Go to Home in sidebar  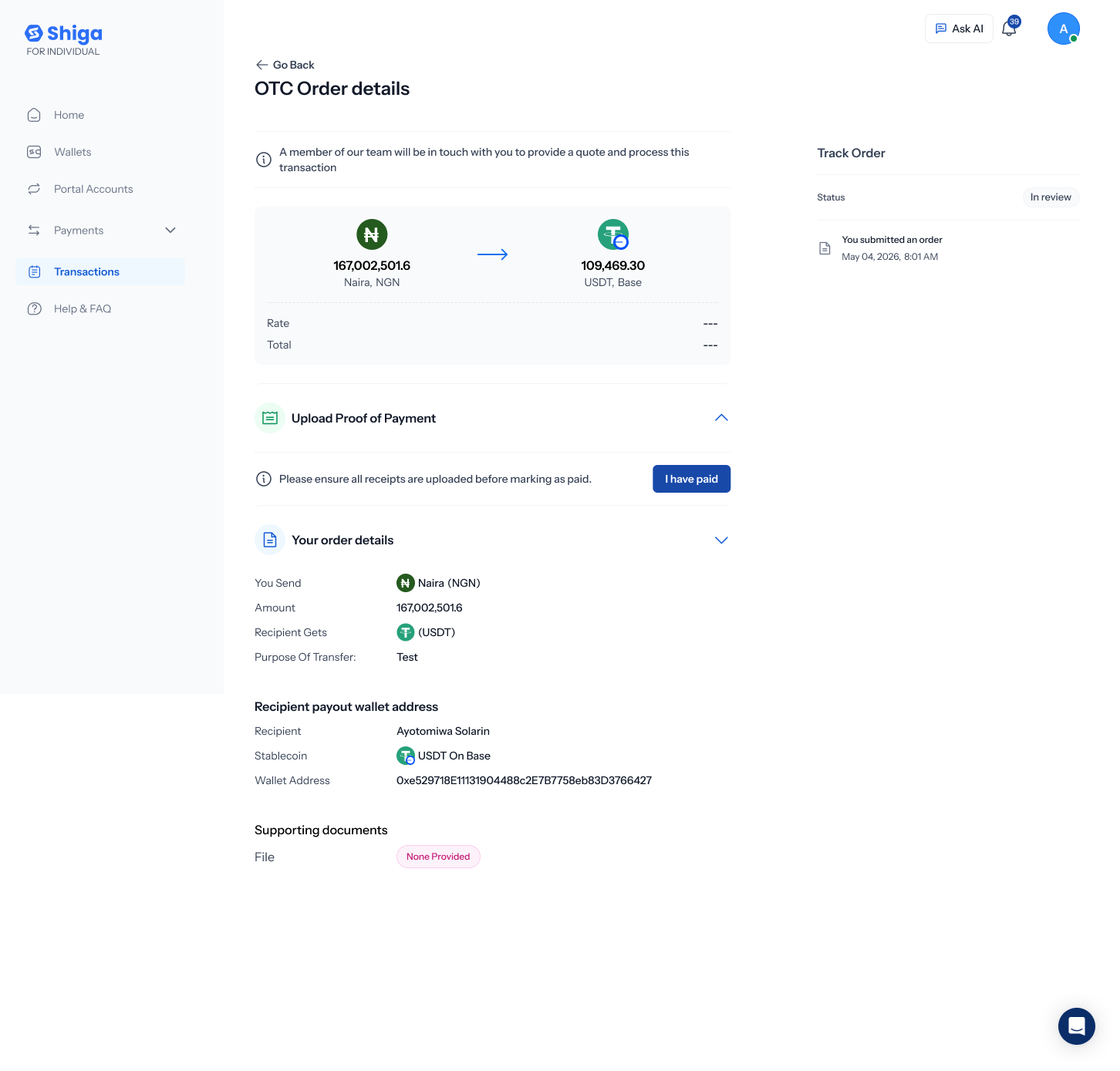100,115
